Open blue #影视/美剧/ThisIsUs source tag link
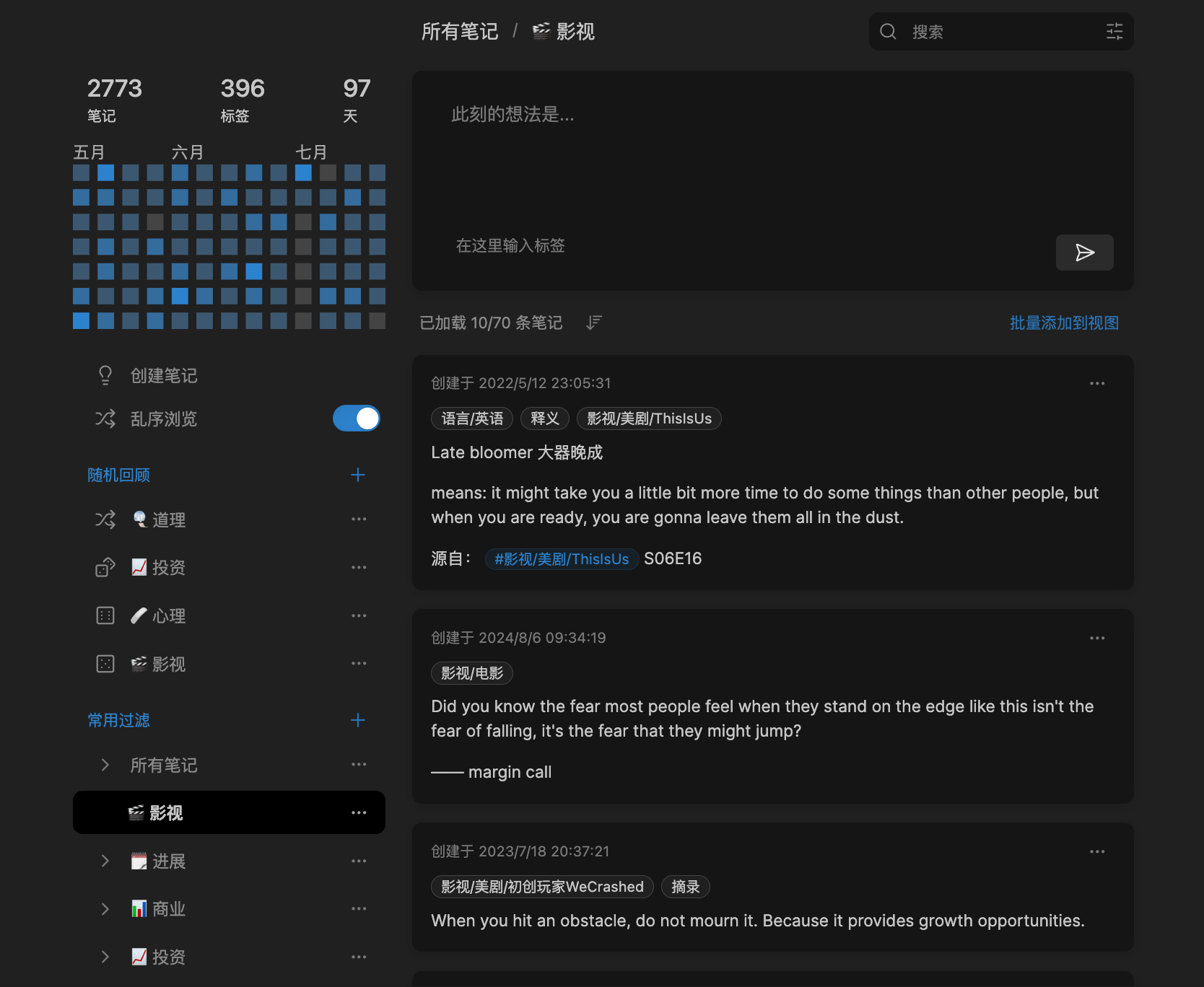 point(562,559)
